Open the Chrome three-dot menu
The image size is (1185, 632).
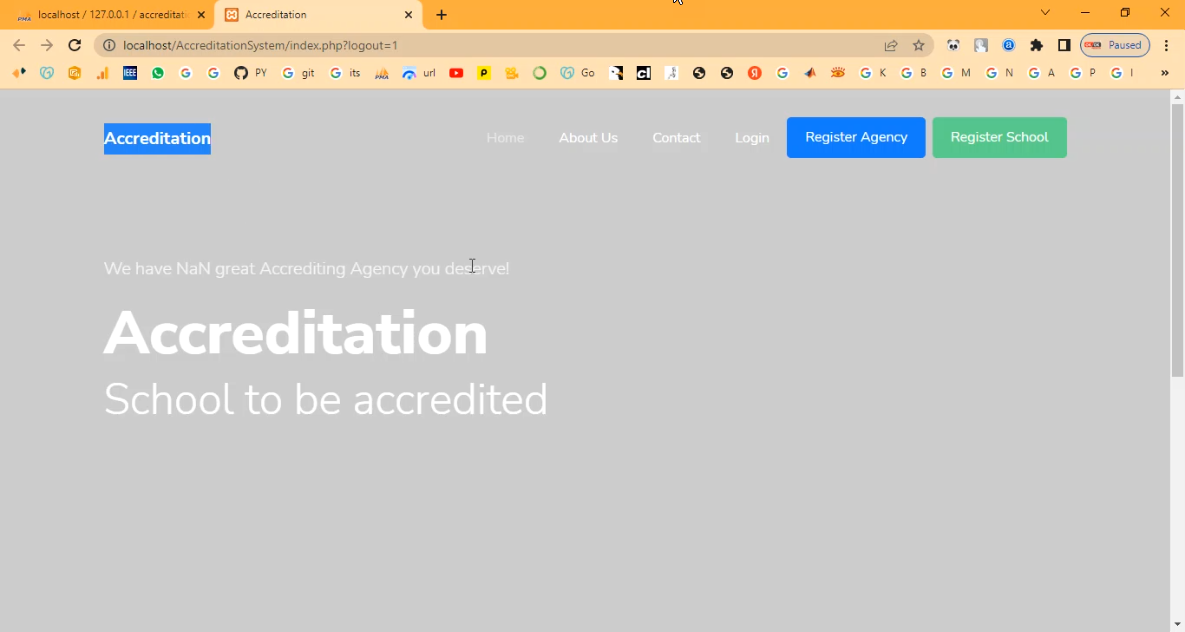tap(1166, 45)
